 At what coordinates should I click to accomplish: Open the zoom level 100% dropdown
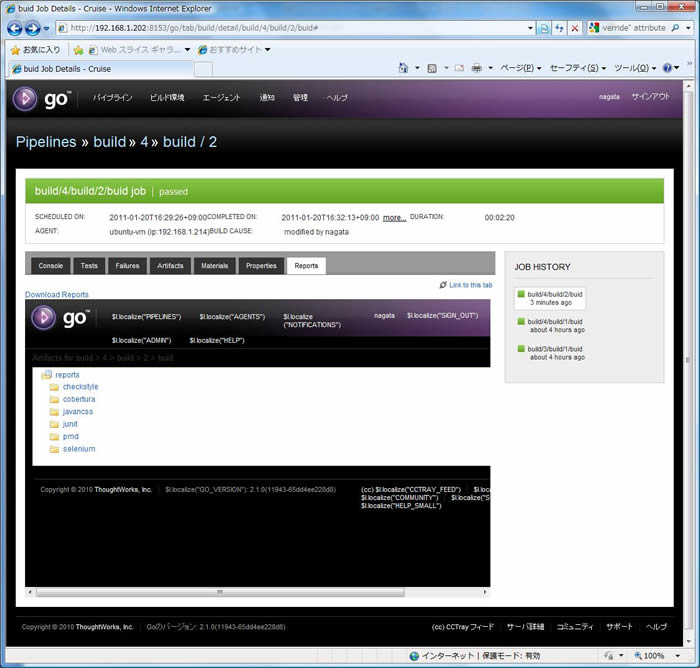pos(657,656)
